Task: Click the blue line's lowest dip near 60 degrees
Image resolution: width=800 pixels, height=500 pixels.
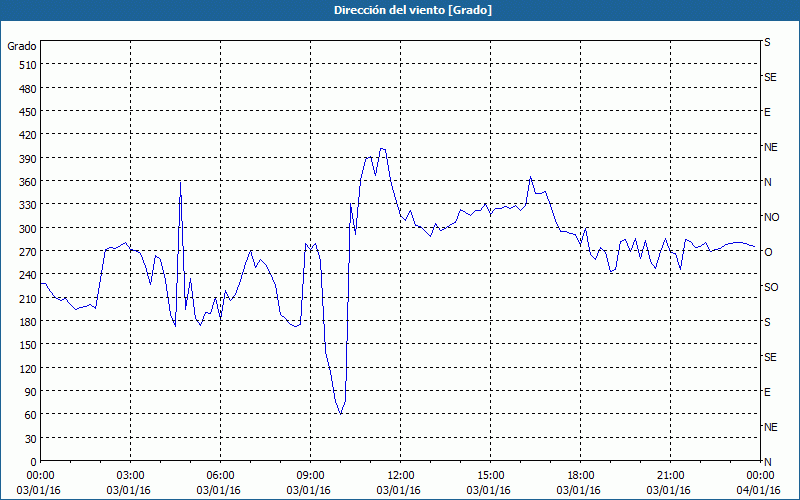Action: pos(340,414)
